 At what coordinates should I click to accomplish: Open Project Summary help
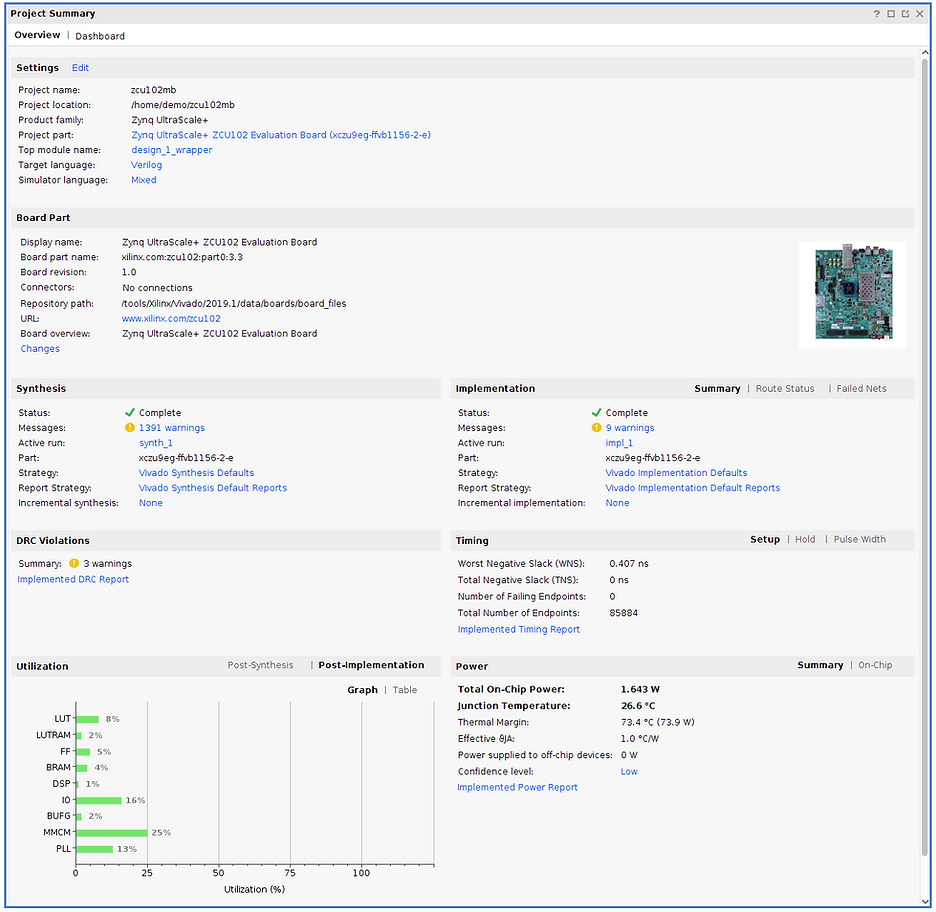(877, 13)
